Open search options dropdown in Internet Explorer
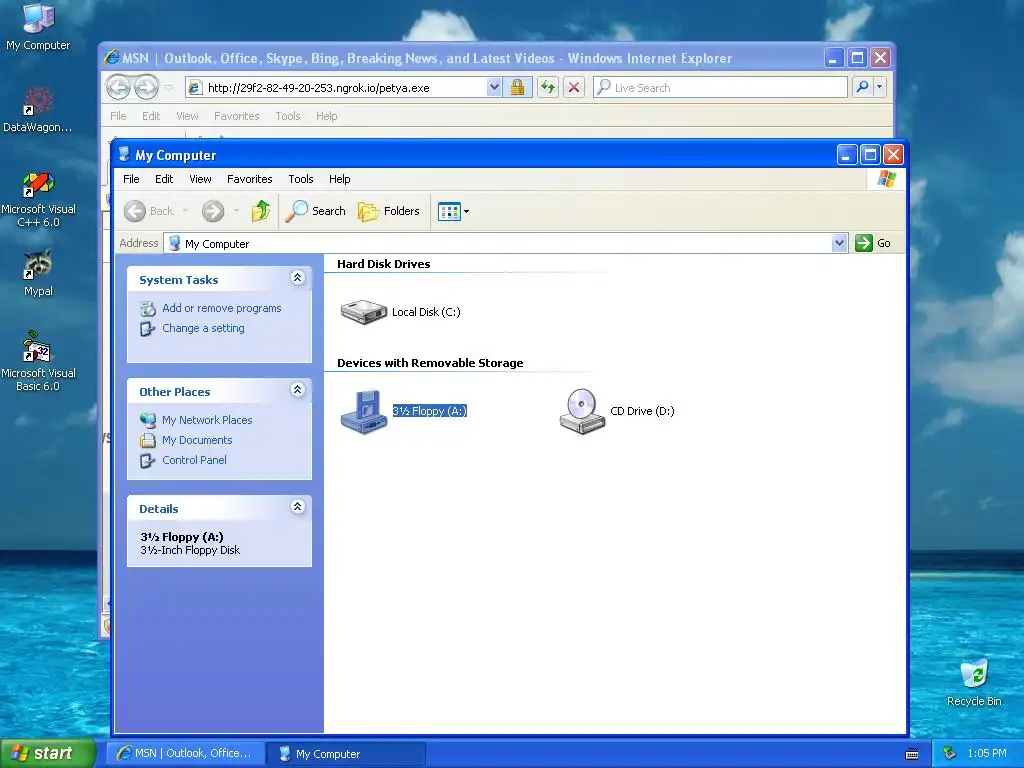Viewport: 1024px width, 768px height. pos(880,87)
